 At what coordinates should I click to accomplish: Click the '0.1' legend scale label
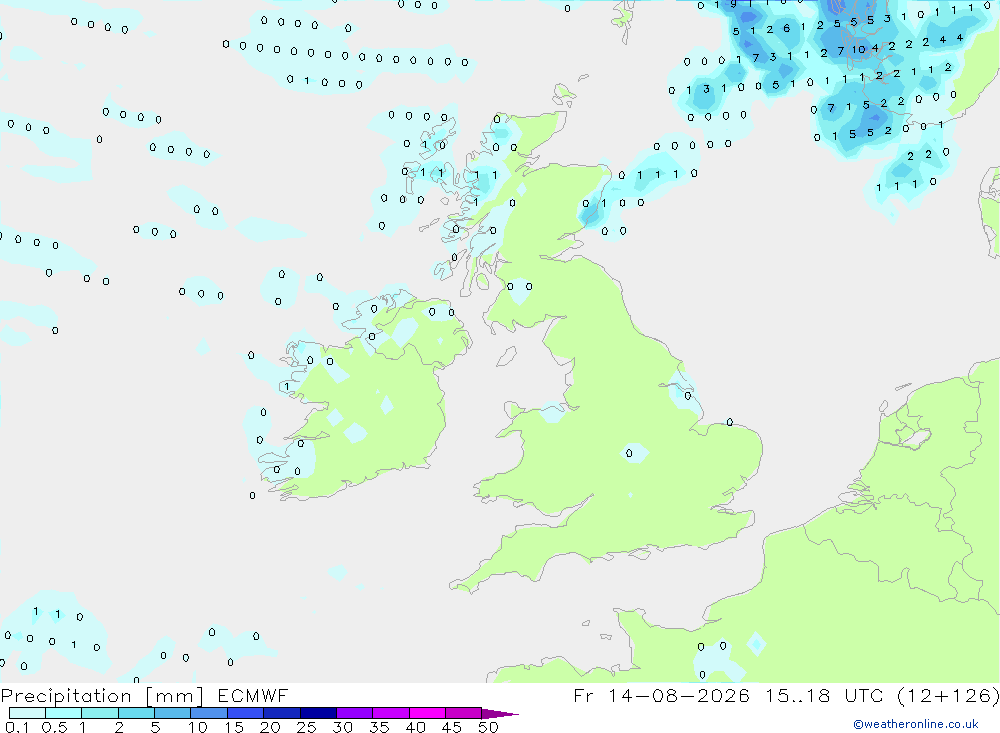tap(17, 727)
